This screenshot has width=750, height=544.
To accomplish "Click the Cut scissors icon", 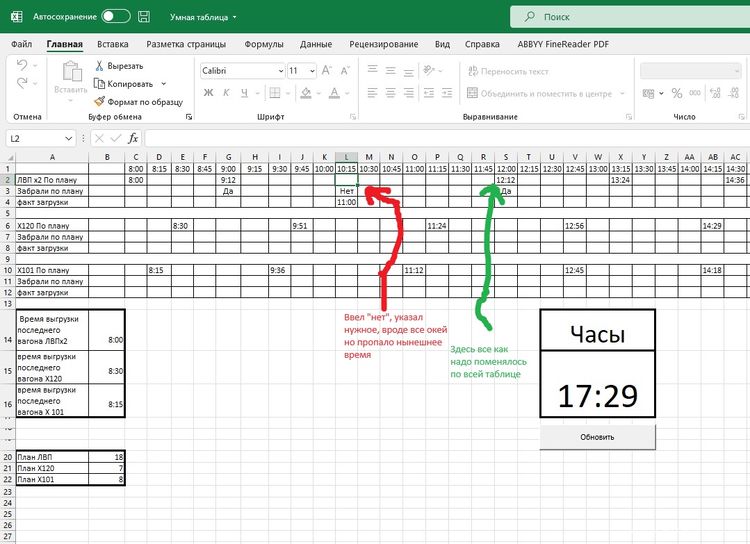I will pyautogui.click(x=99, y=66).
